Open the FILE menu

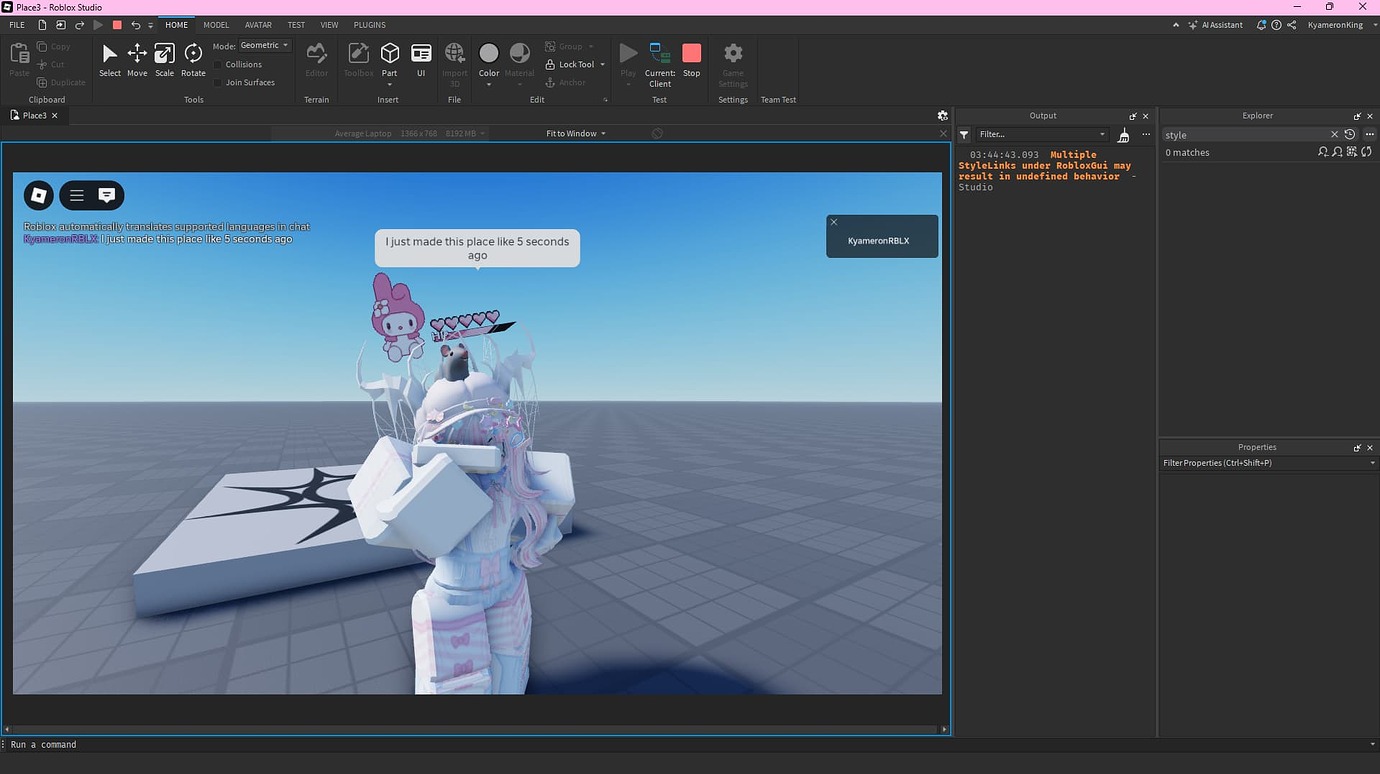click(16, 24)
